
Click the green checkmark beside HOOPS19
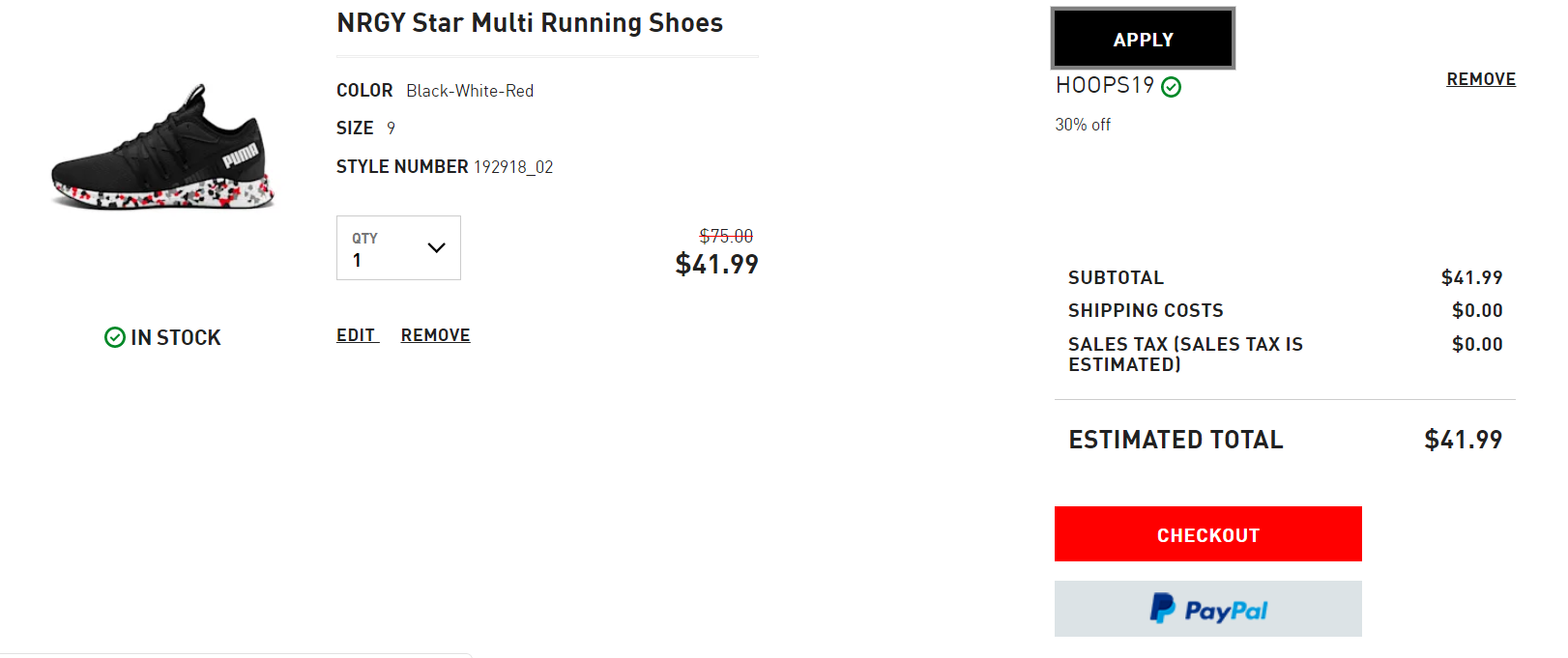[x=1171, y=87]
